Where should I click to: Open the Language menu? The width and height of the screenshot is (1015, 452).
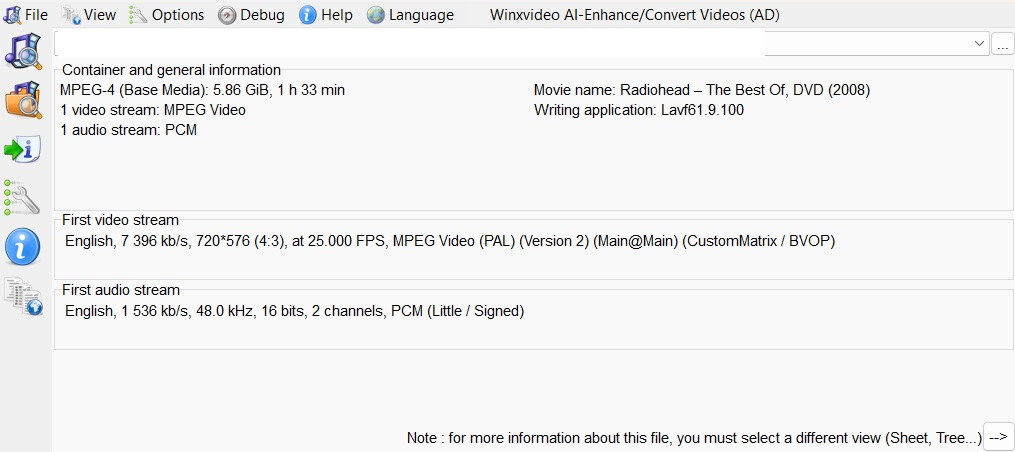[x=410, y=15]
